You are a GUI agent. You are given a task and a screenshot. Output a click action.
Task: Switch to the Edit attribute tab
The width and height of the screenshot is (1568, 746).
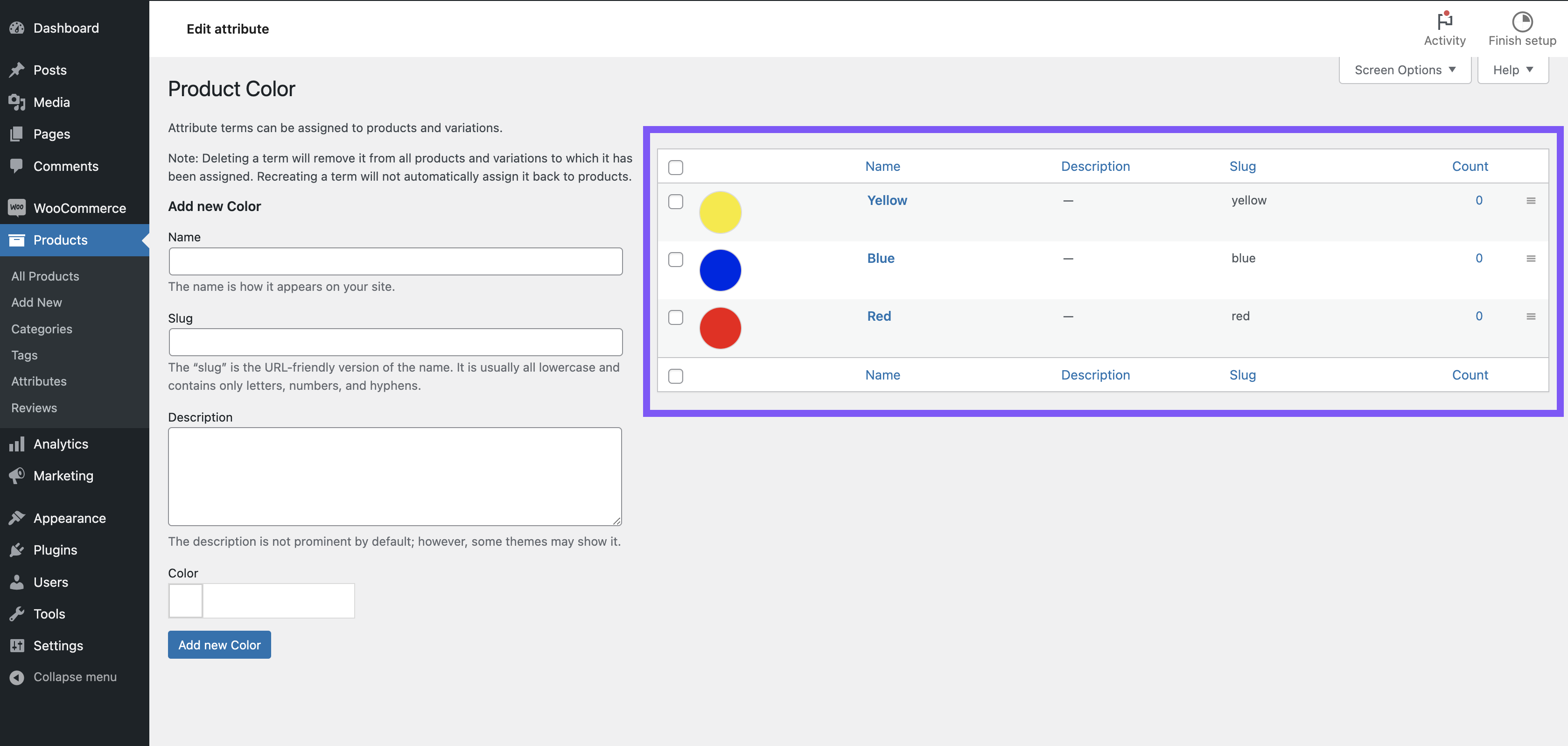pos(228,28)
